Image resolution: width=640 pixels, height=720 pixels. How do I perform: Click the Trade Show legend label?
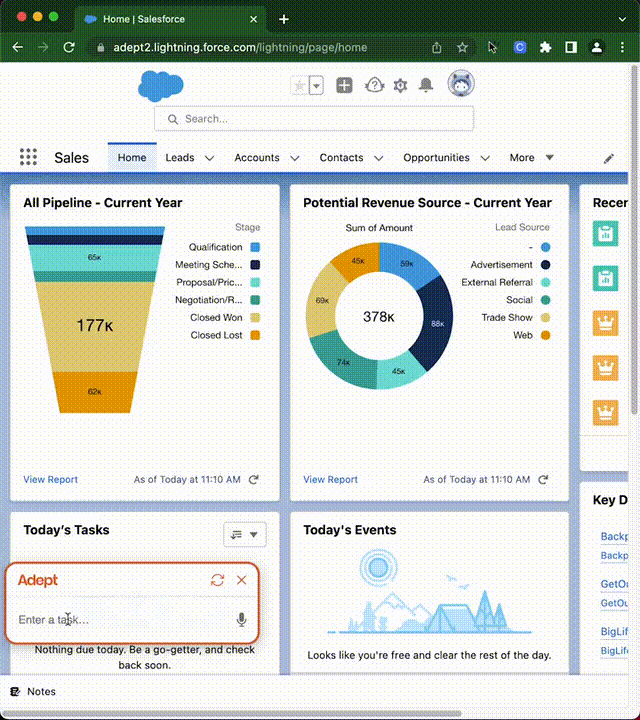coord(507,317)
